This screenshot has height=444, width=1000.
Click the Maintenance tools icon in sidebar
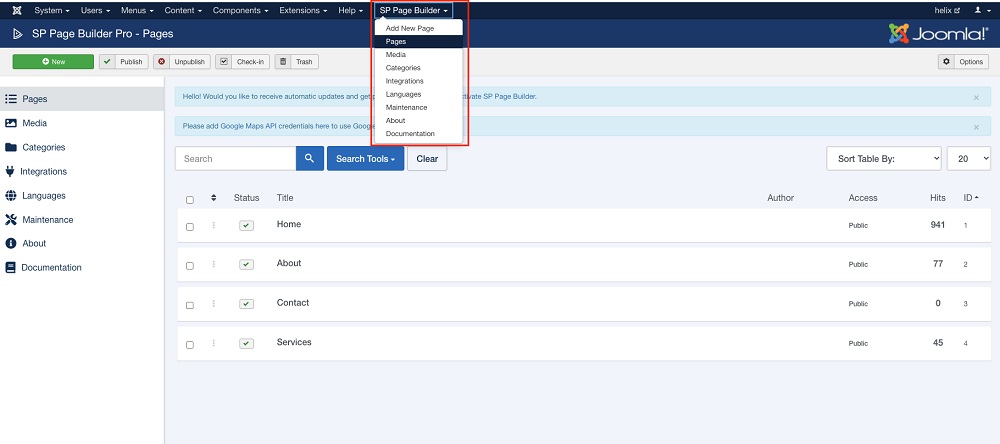click(11, 219)
